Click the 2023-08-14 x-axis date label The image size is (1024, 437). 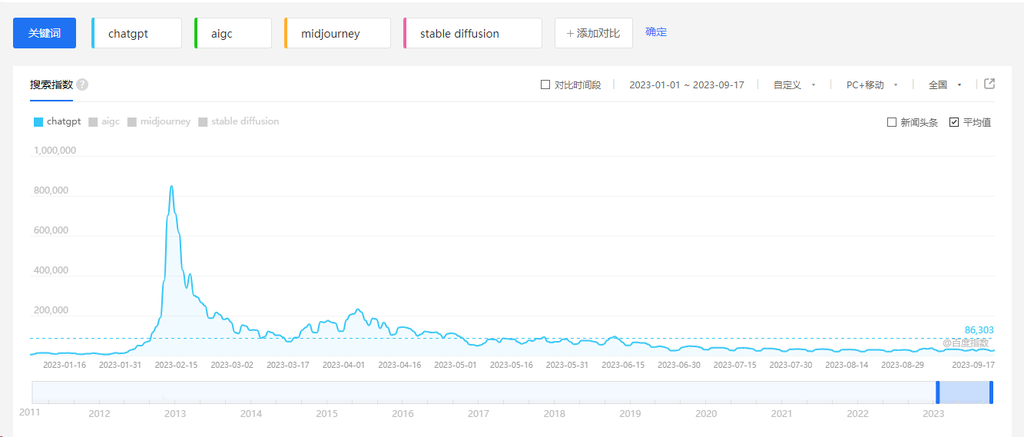tap(847, 365)
